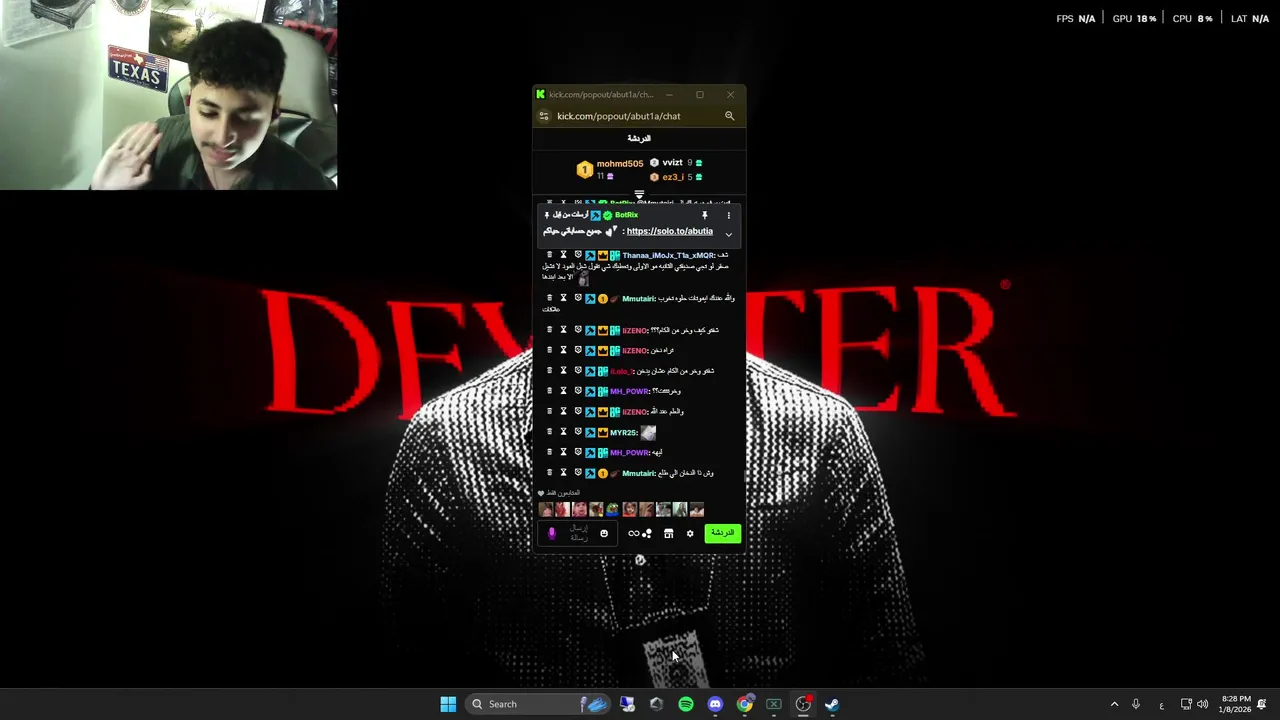The image size is (1280, 720).
Task: Delete MYR25's message with trash icon
Action: (549, 432)
